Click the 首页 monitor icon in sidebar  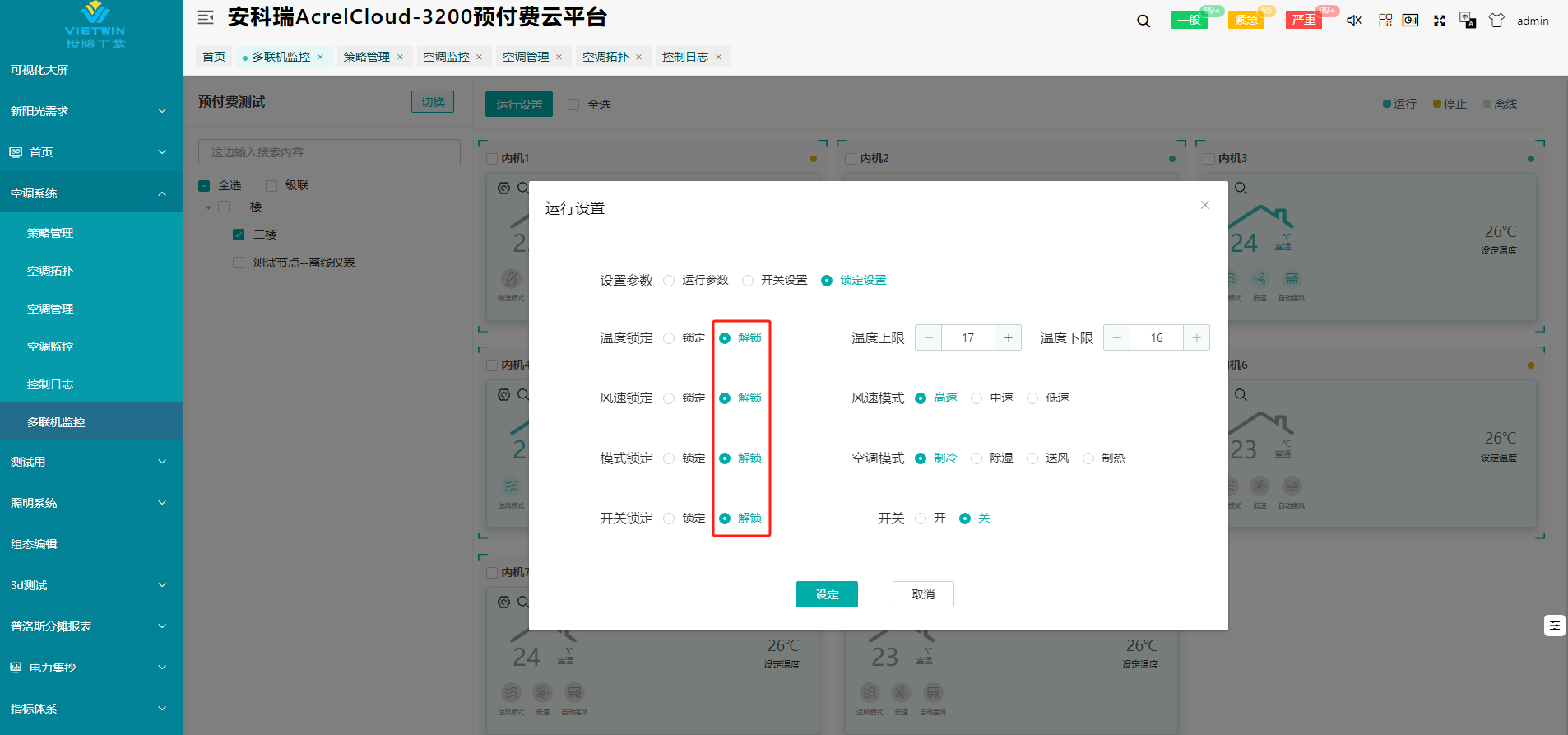click(x=16, y=152)
